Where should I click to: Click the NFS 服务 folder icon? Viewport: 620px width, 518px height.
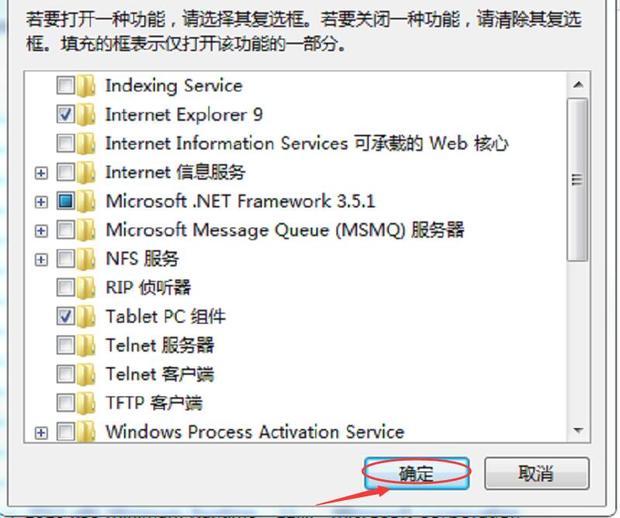click(86, 259)
